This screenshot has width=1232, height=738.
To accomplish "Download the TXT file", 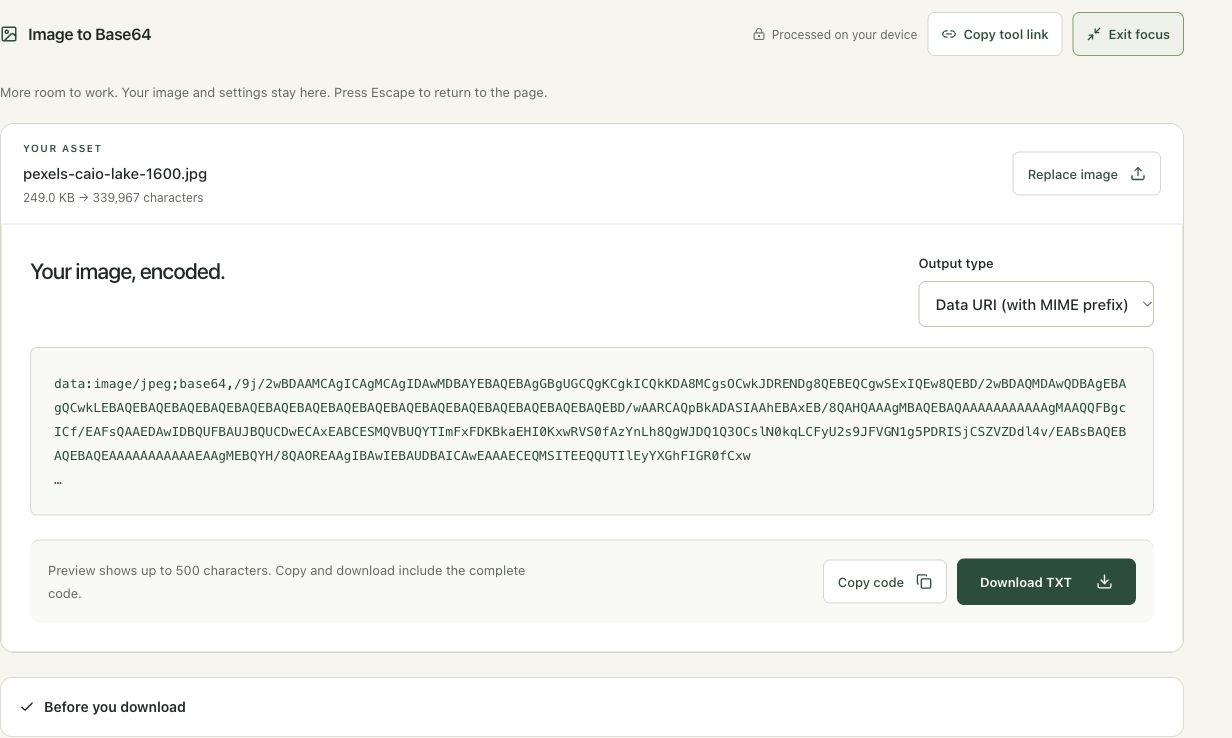I will (1046, 582).
